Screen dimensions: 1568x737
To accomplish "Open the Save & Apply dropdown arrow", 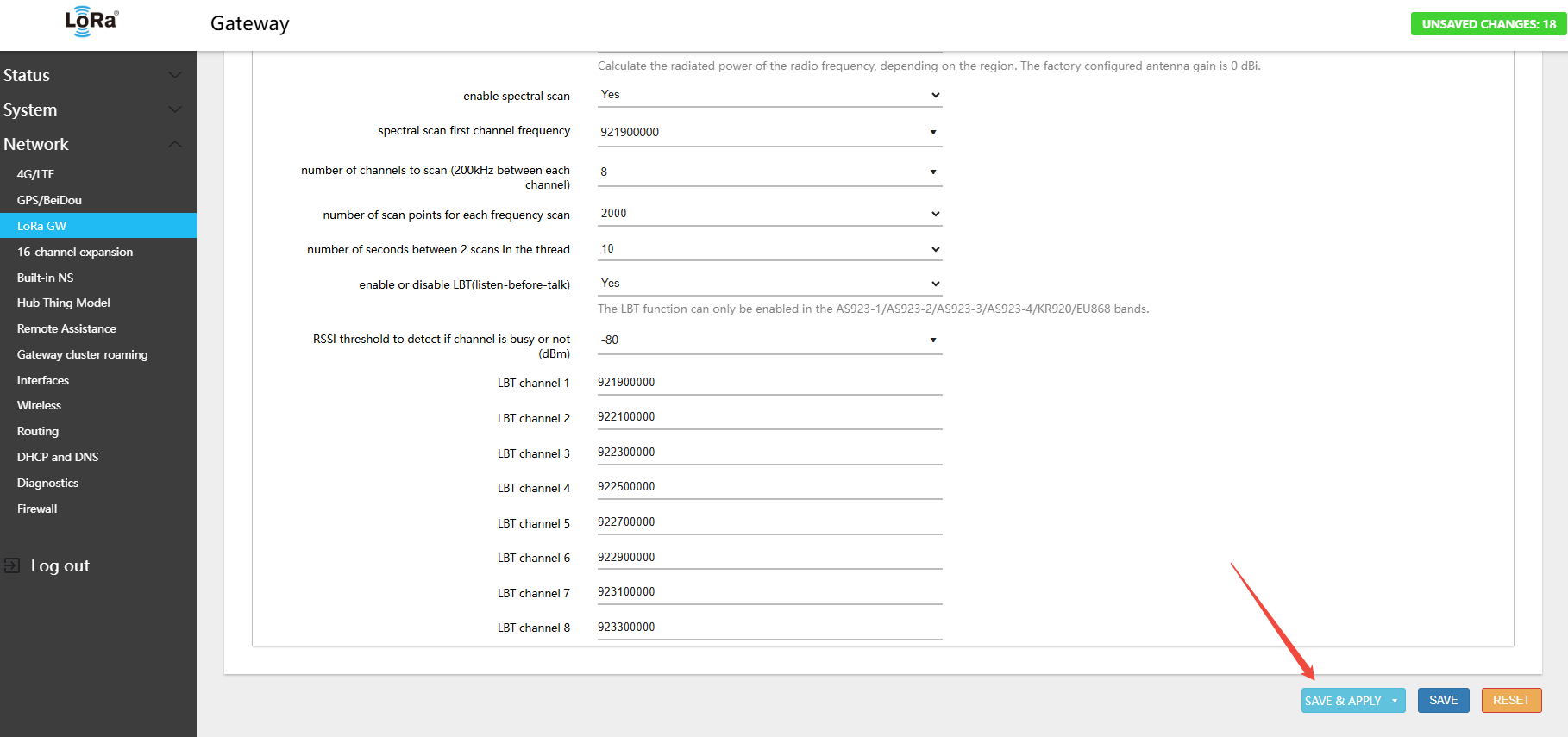I will point(1394,701).
